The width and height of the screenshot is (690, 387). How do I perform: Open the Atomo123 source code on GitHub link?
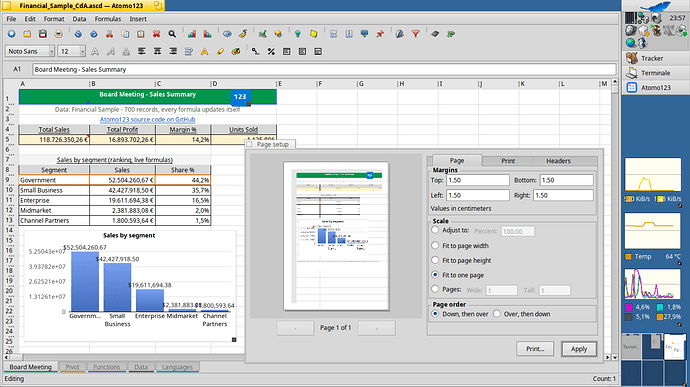tap(147, 119)
